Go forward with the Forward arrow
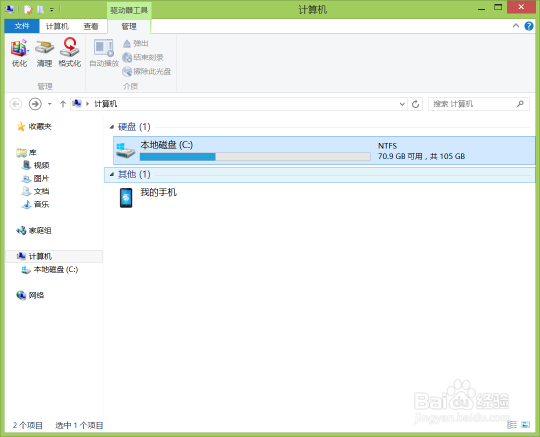 [x=35, y=104]
